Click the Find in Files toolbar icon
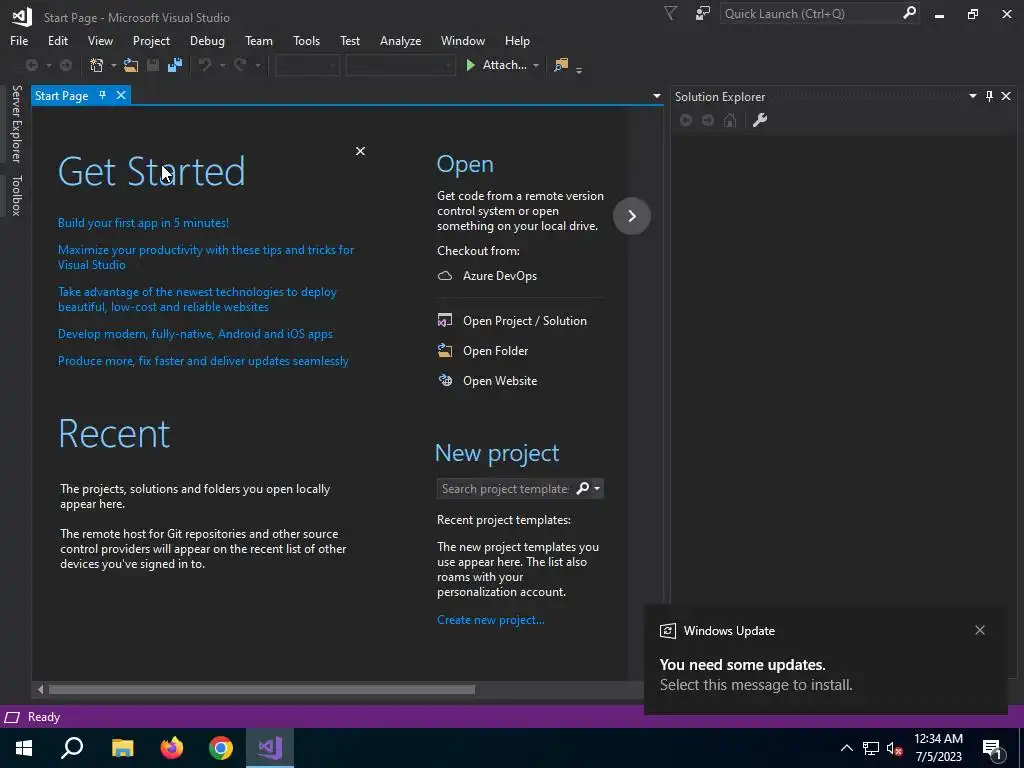This screenshot has width=1024, height=768. pyautogui.click(x=561, y=65)
